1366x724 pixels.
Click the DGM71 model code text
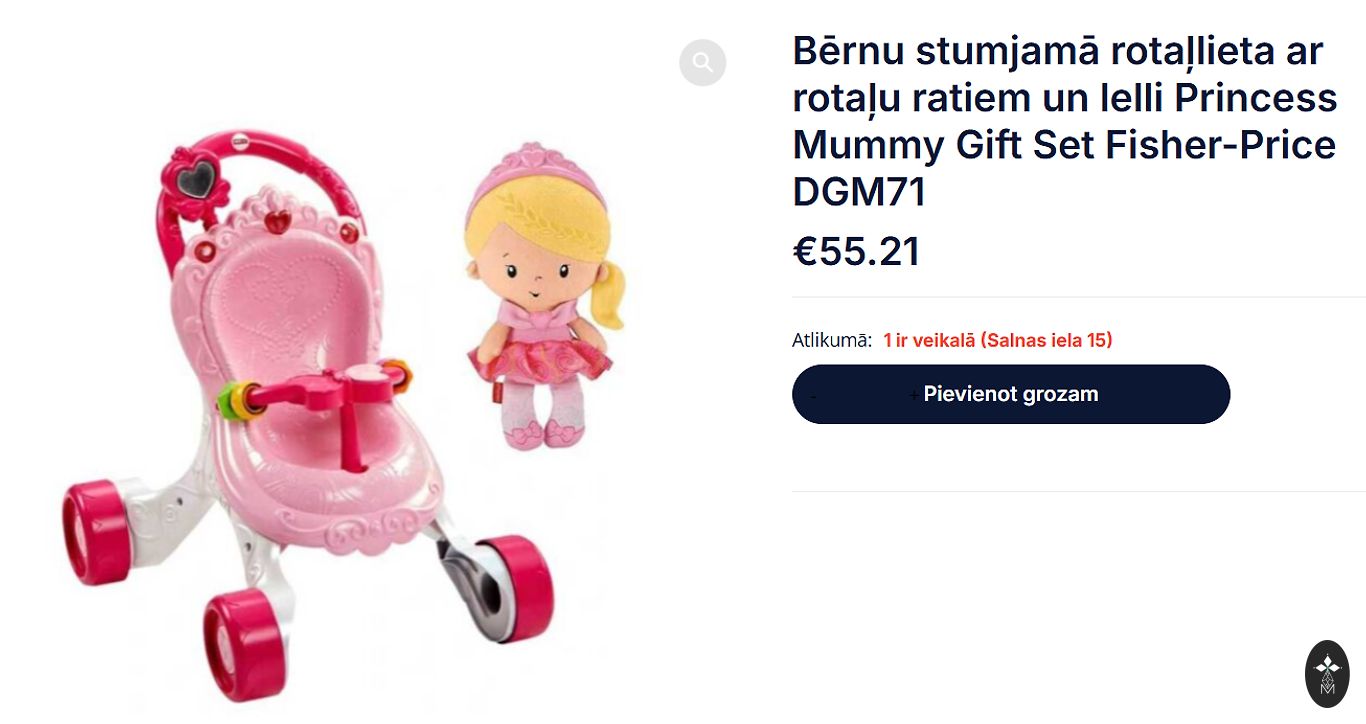click(x=859, y=192)
